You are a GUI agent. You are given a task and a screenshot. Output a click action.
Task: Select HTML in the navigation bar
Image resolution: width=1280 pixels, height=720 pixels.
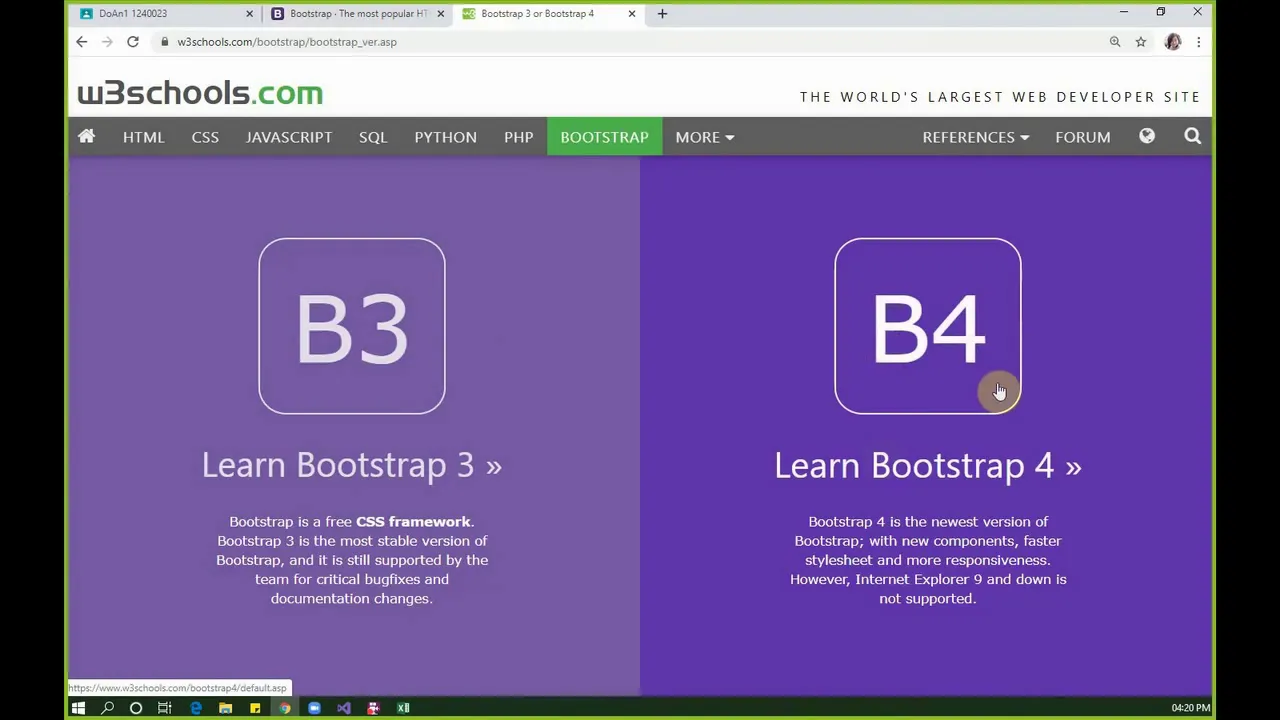coord(143,137)
